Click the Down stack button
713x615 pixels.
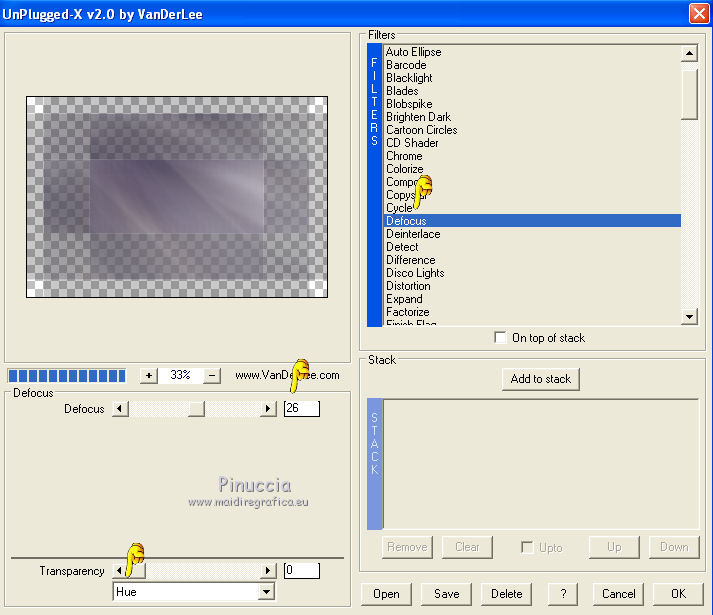click(674, 547)
